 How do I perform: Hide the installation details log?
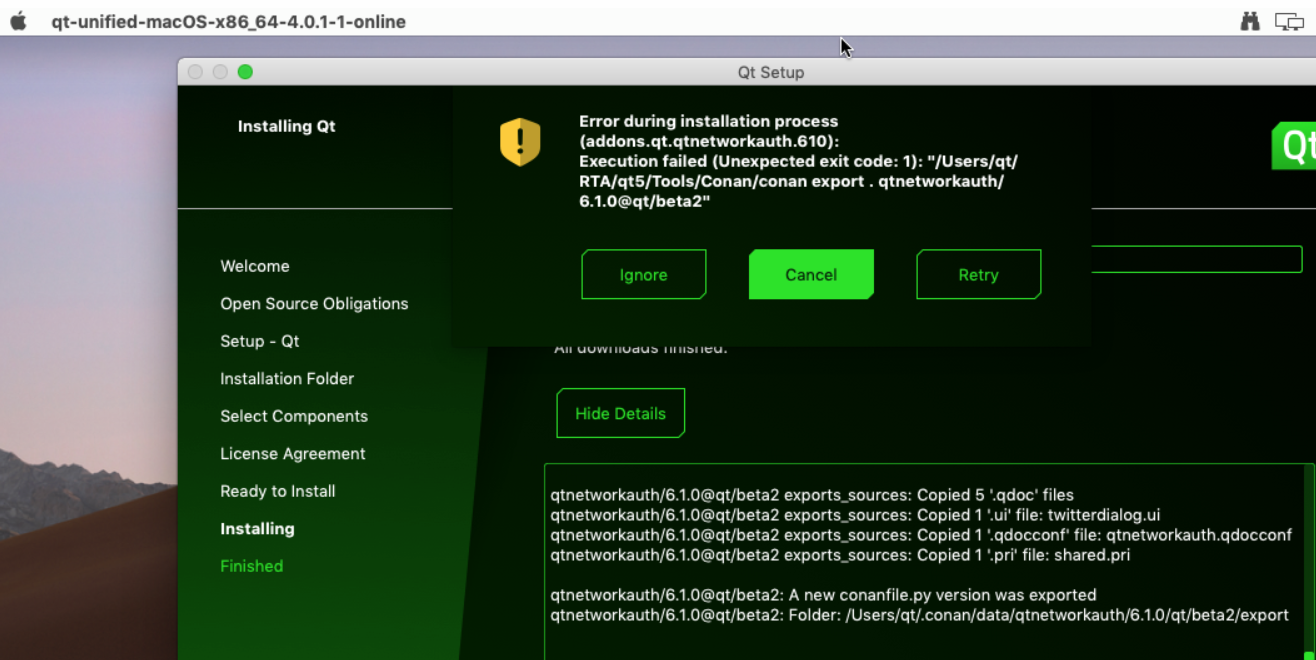620,413
